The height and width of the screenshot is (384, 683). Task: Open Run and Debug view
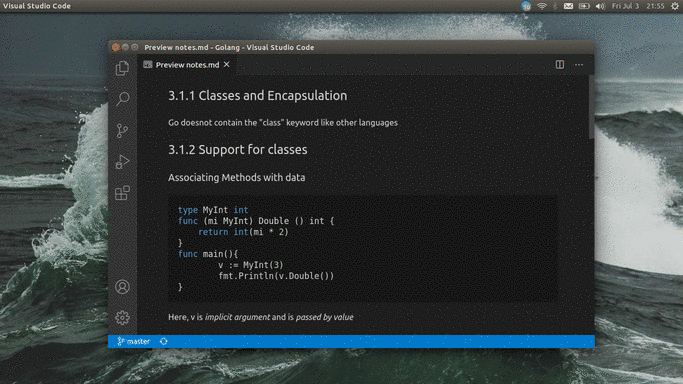[122, 162]
